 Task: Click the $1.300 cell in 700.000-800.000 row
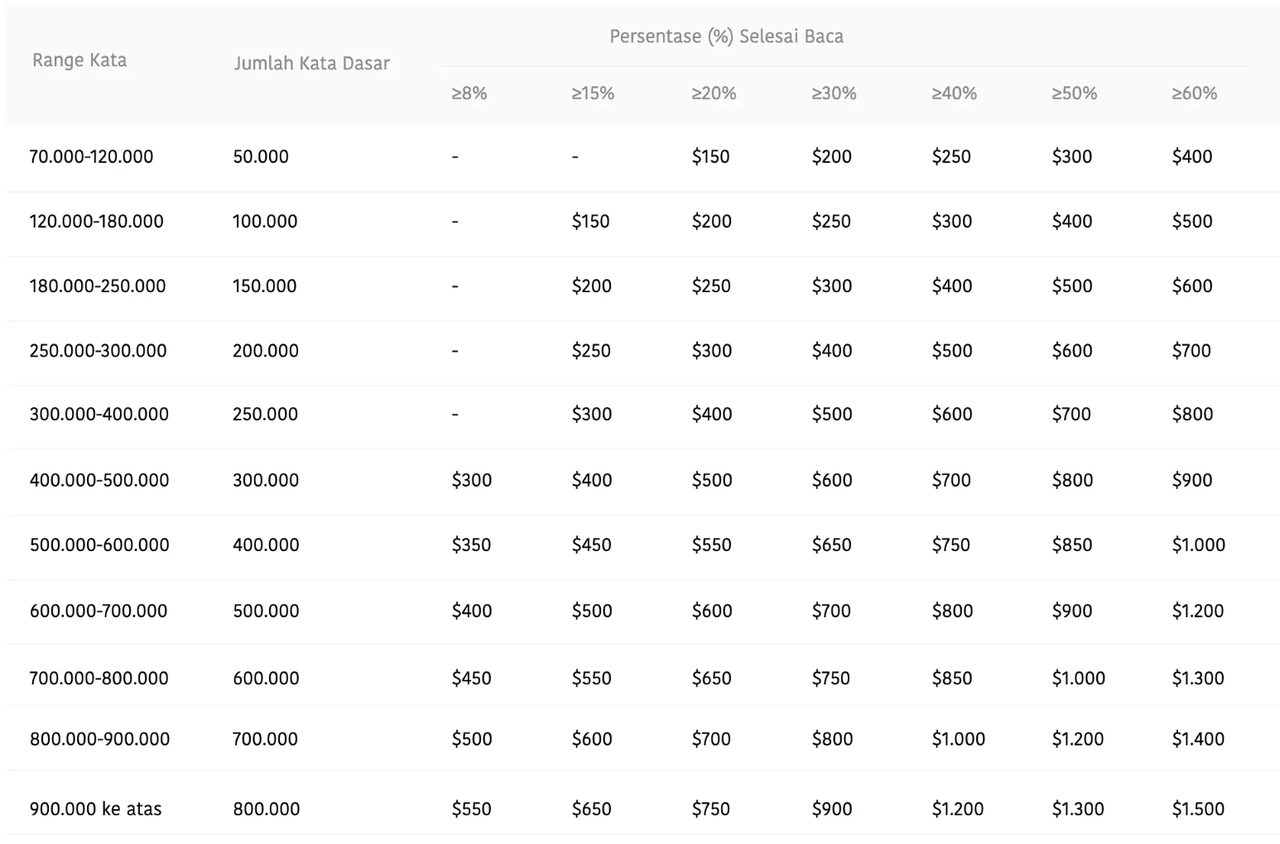tap(1198, 678)
